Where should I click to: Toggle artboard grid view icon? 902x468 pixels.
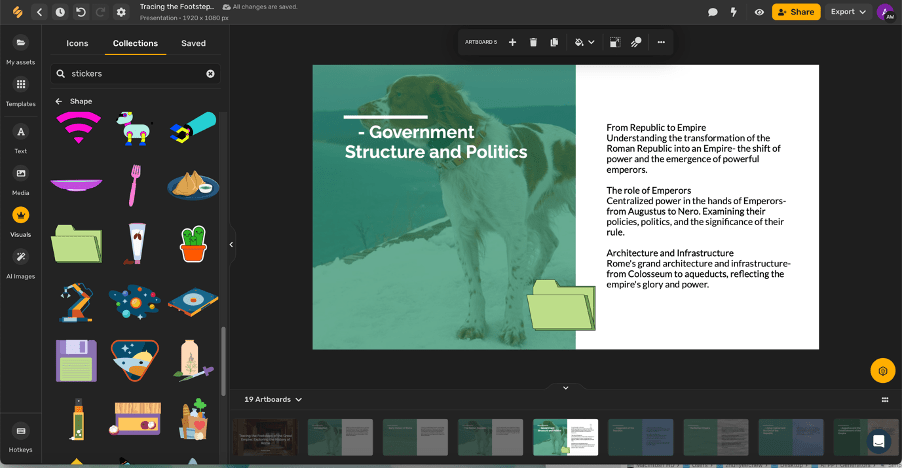tap(884, 399)
